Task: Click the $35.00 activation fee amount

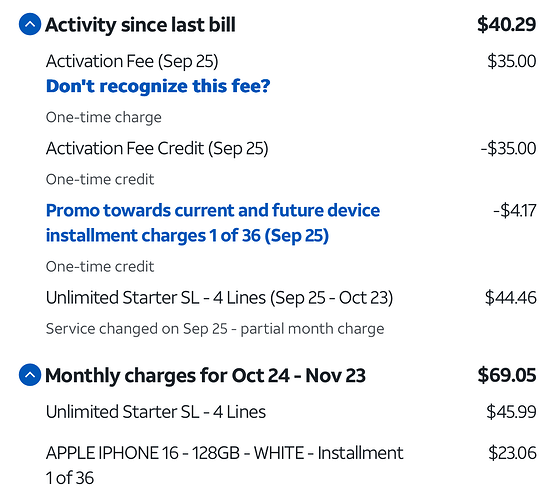Action: [x=512, y=61]
